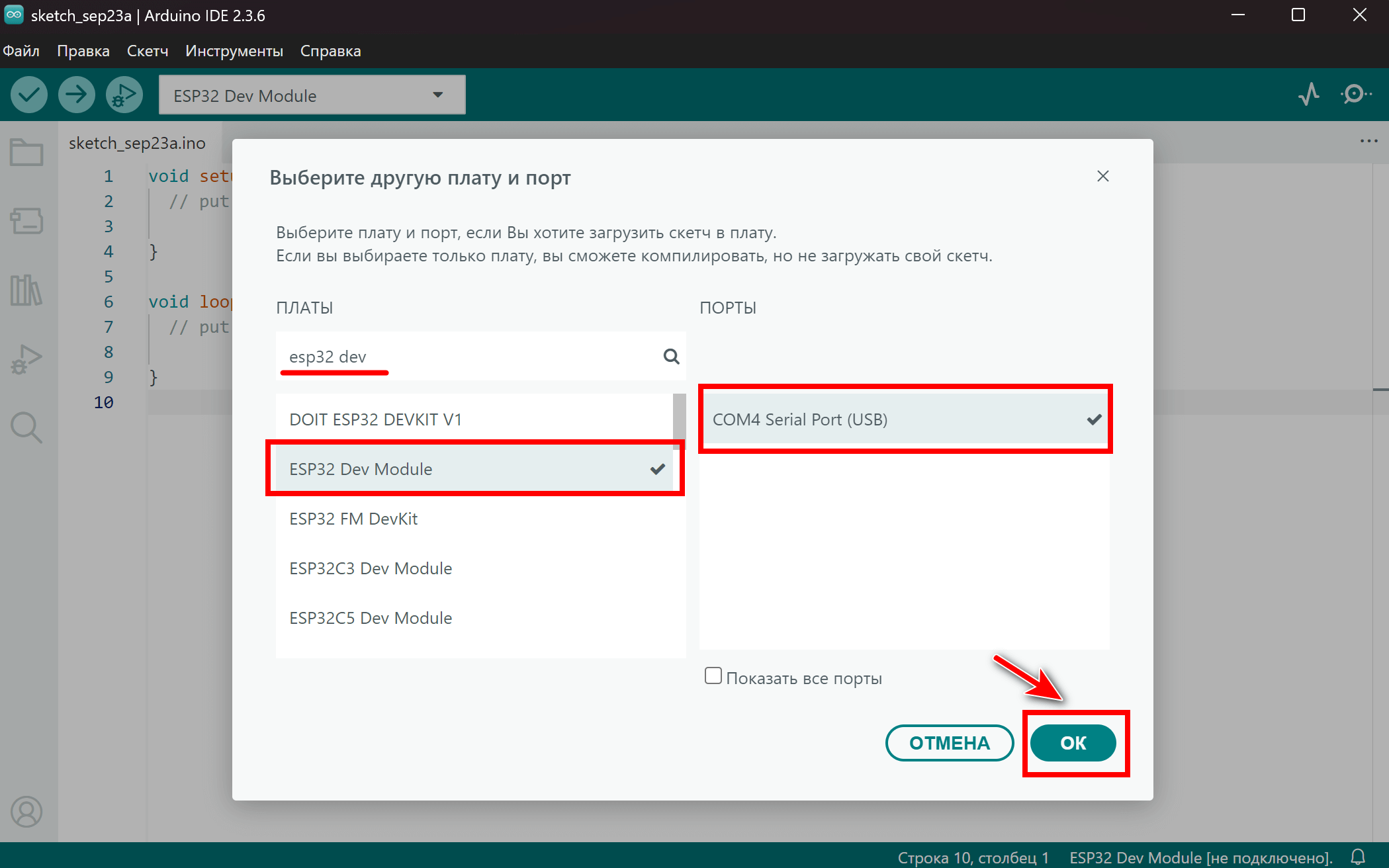
Task: Open the Sketchbook folder sidebar icon
Action: tap(26, 153)
